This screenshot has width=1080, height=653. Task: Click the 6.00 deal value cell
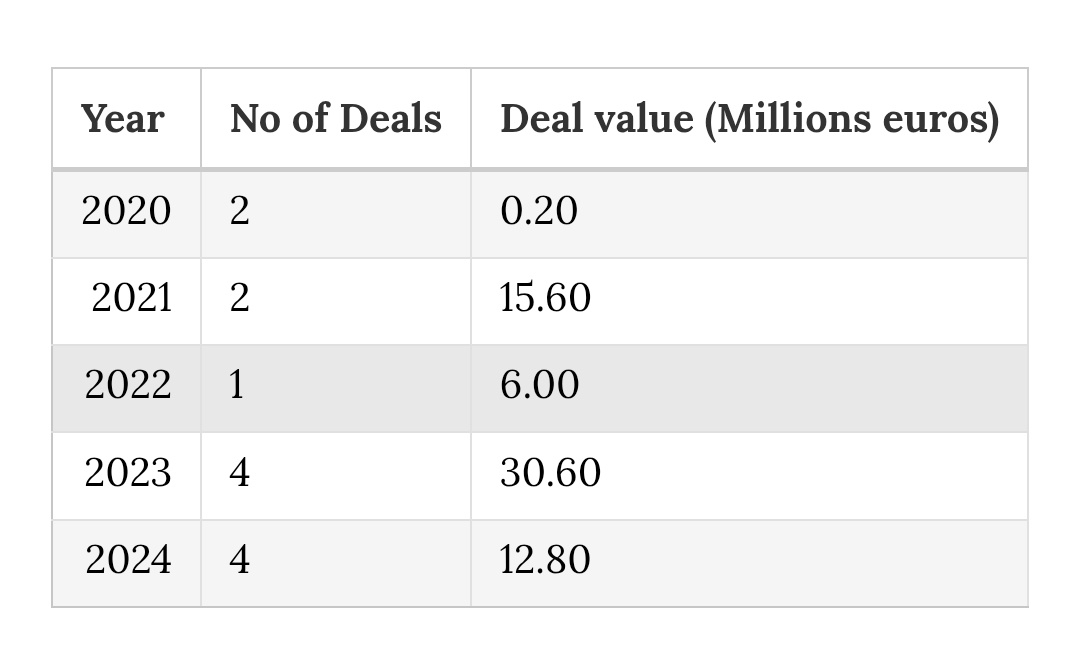749,388
